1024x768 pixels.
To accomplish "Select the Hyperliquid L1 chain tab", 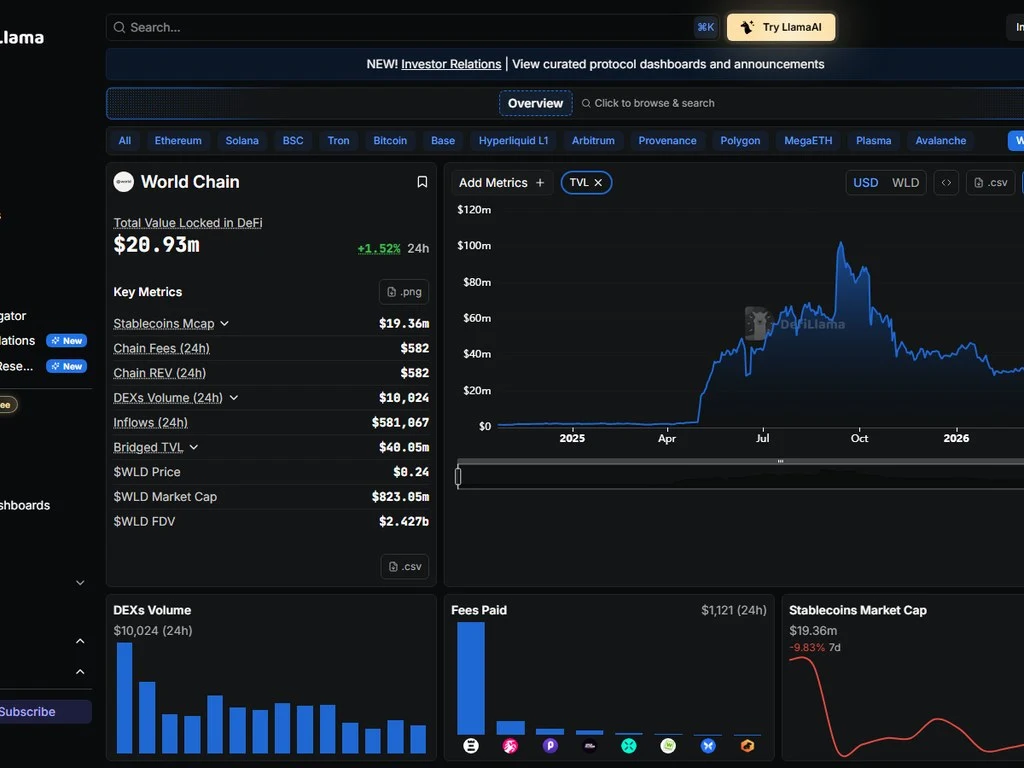I will (513, 140).
